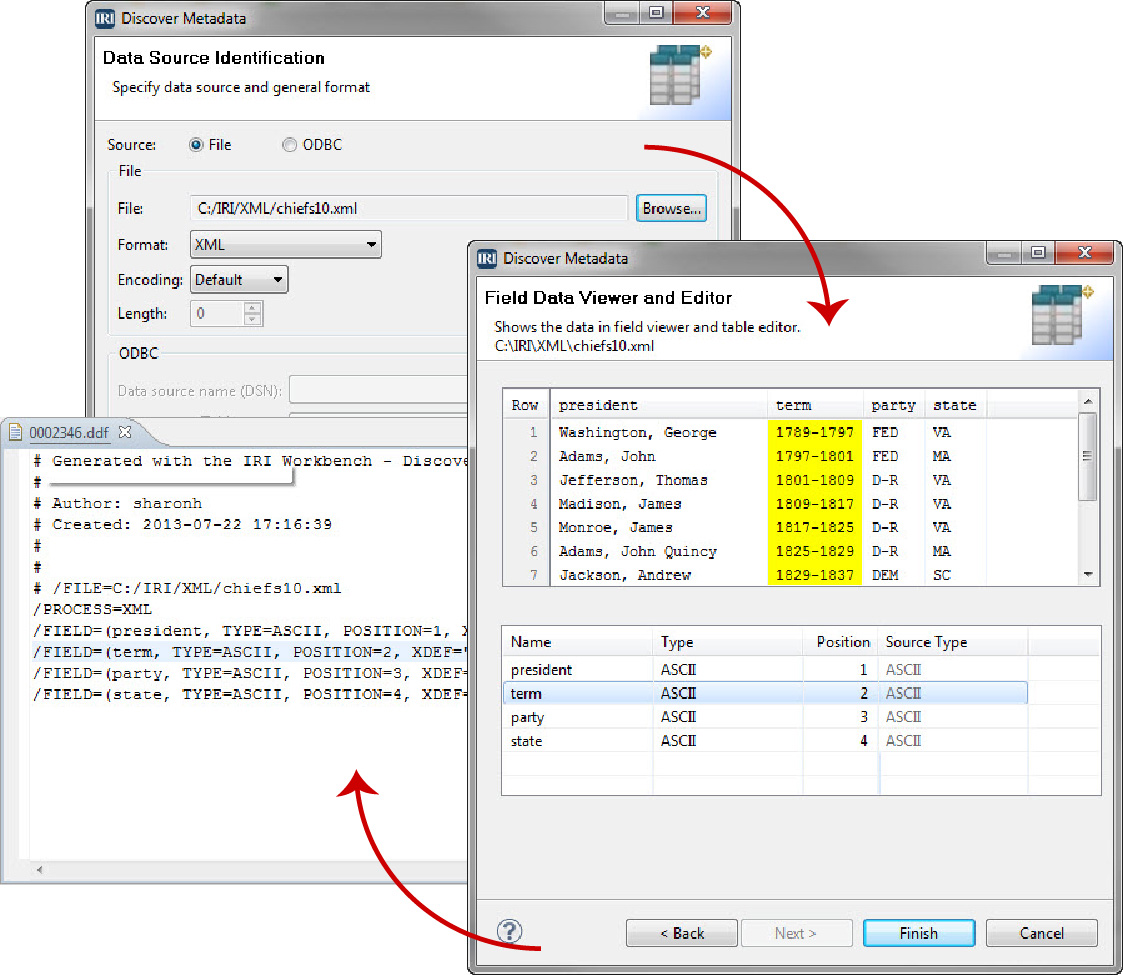Click the Name column header in field table
The image size is (1123, 975).
point(577,642)
